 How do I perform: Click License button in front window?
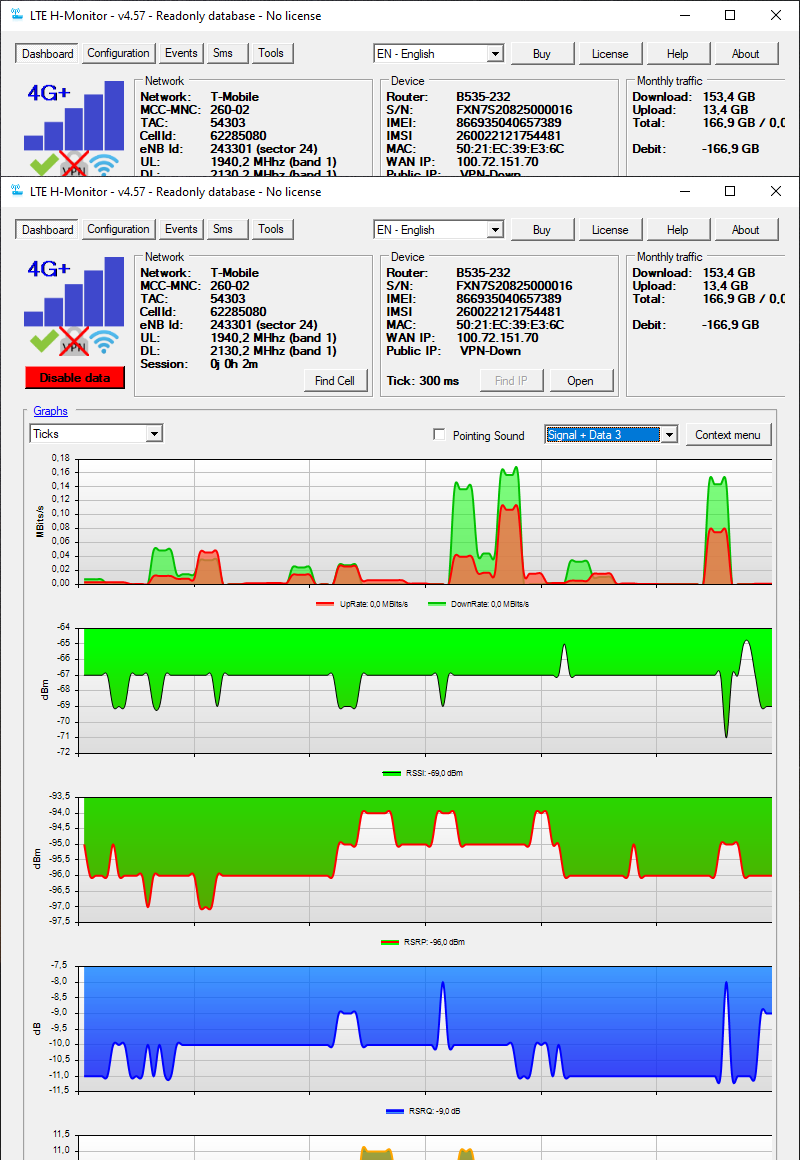[x=610, y=230]
